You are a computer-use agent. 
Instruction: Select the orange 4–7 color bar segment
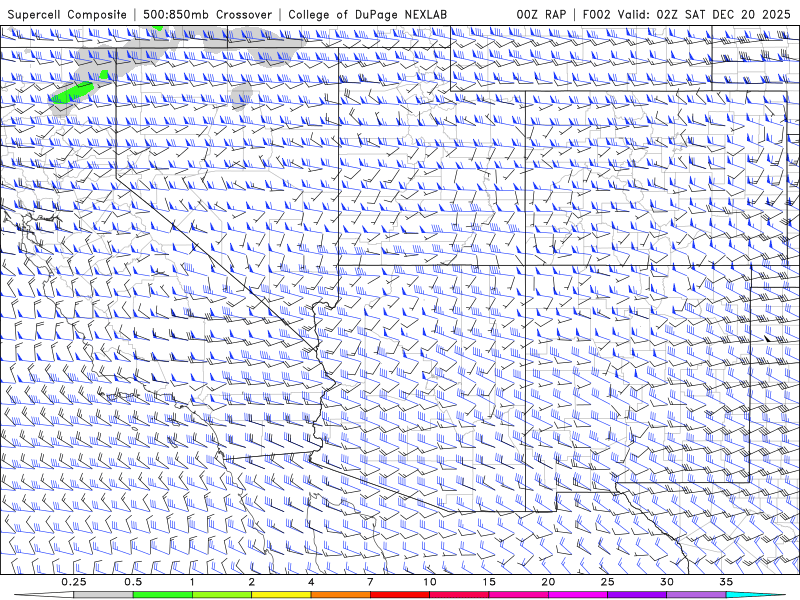[340, 595]
